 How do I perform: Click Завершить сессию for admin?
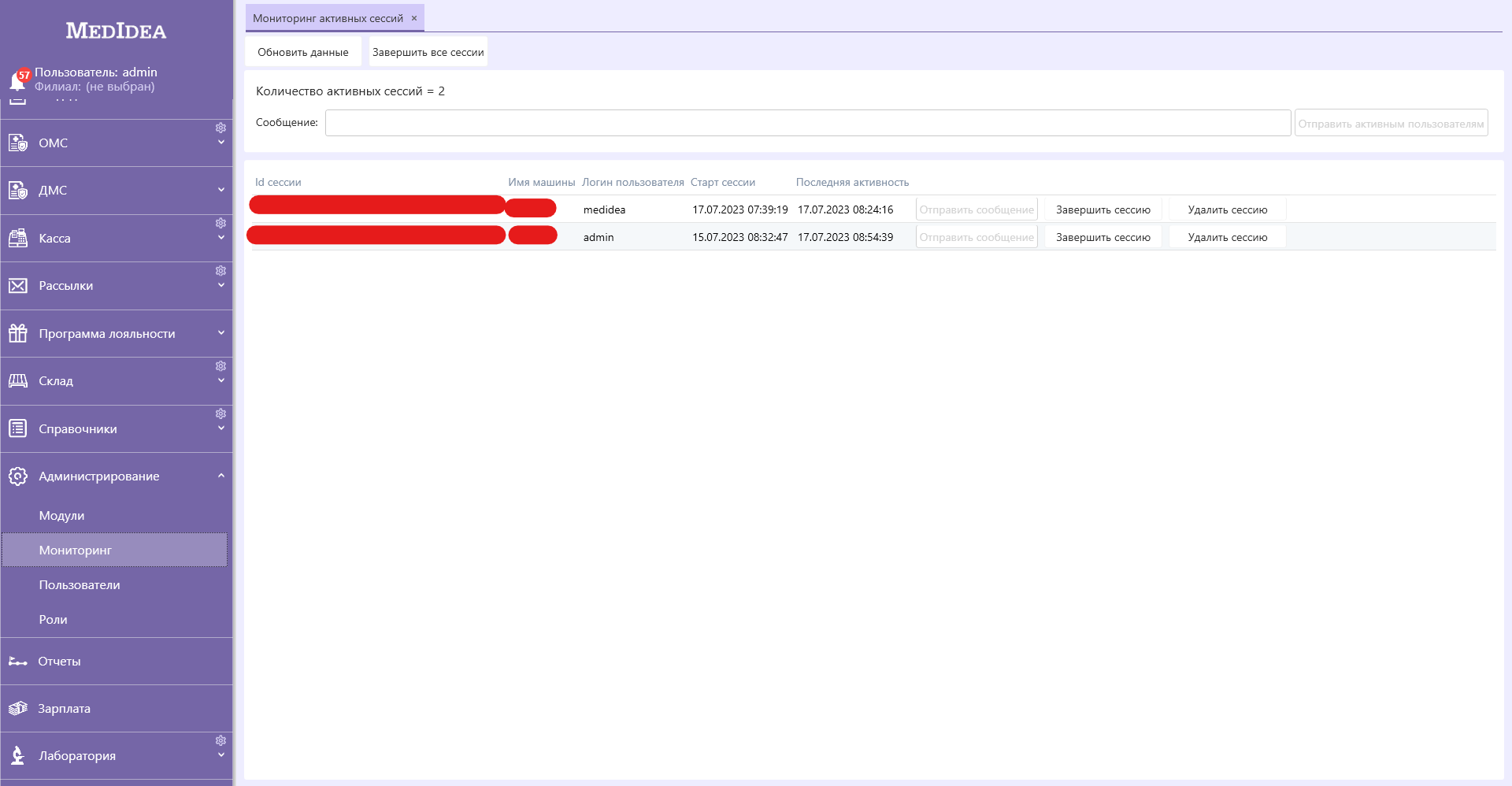pyautogui.click(x=1103, y=237)
